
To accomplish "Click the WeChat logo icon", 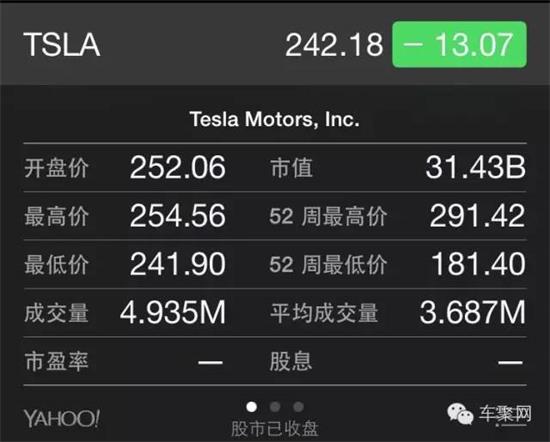I will pos(460,414).
